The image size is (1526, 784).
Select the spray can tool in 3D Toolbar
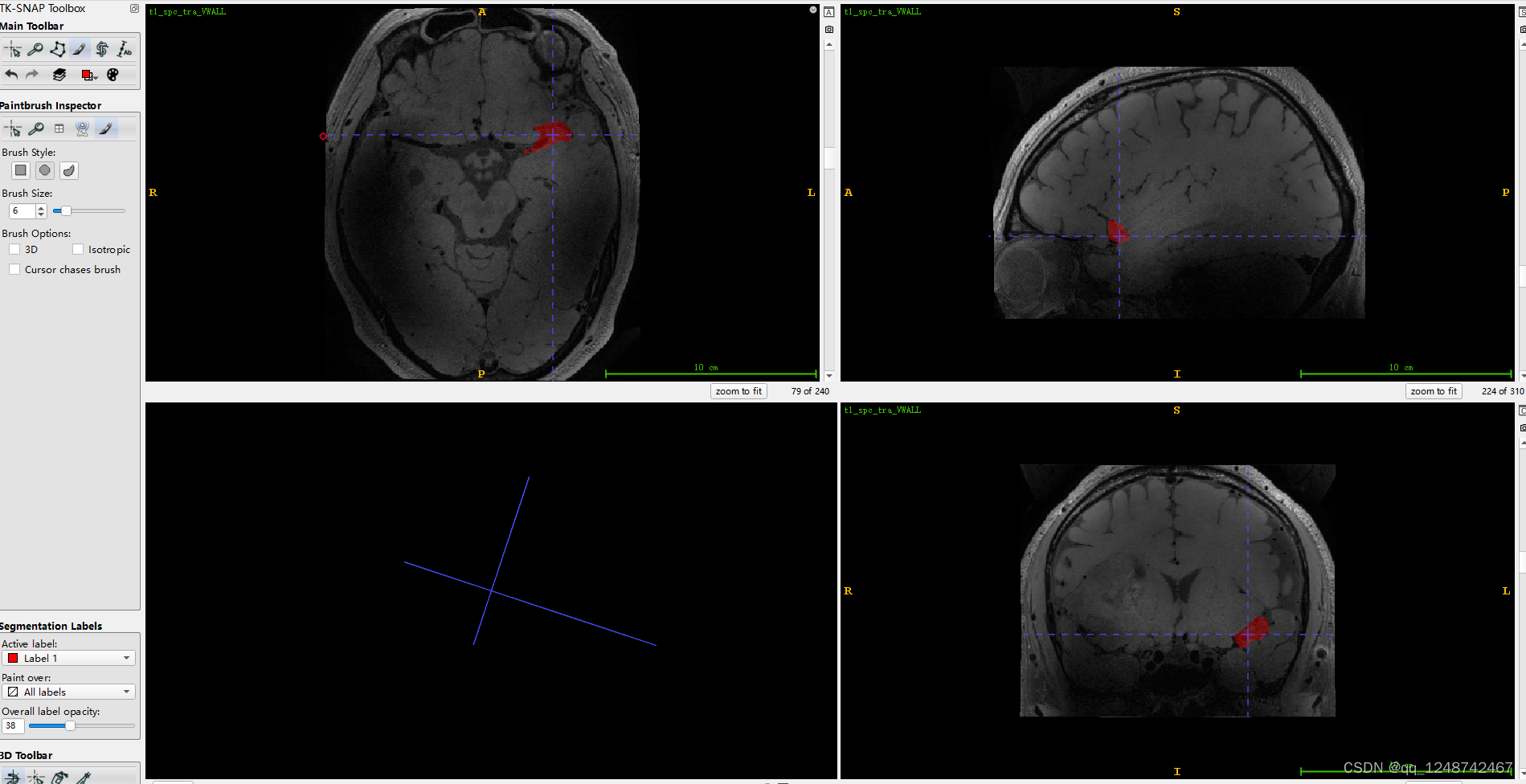(x=59, y=778)
